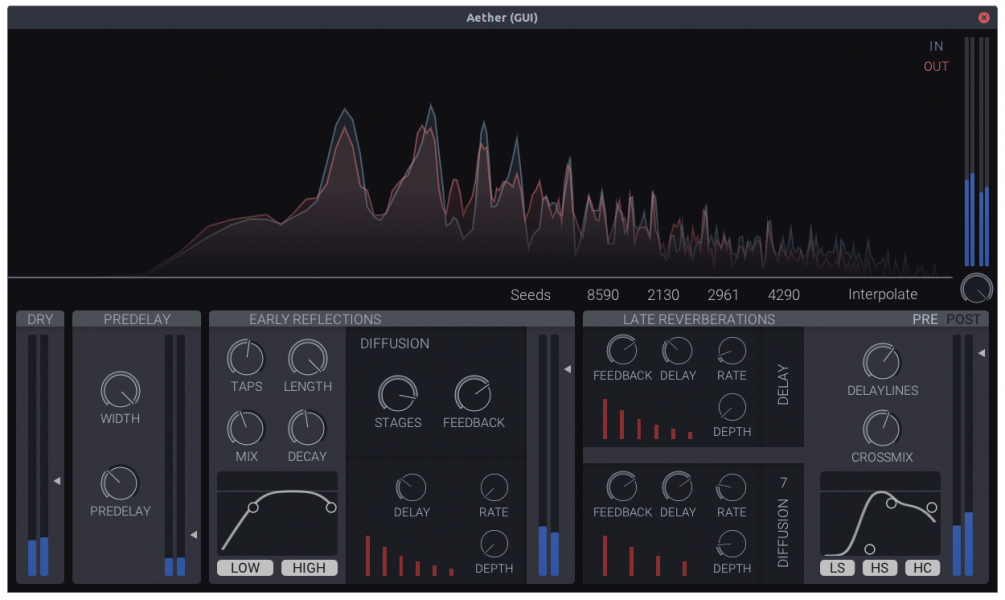Toggle the LOW filter button

[245, 568]
